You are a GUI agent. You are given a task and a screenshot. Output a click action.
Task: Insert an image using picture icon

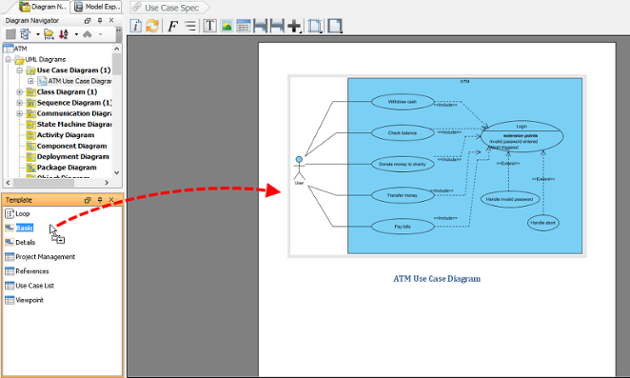click(x=227, y=26)
